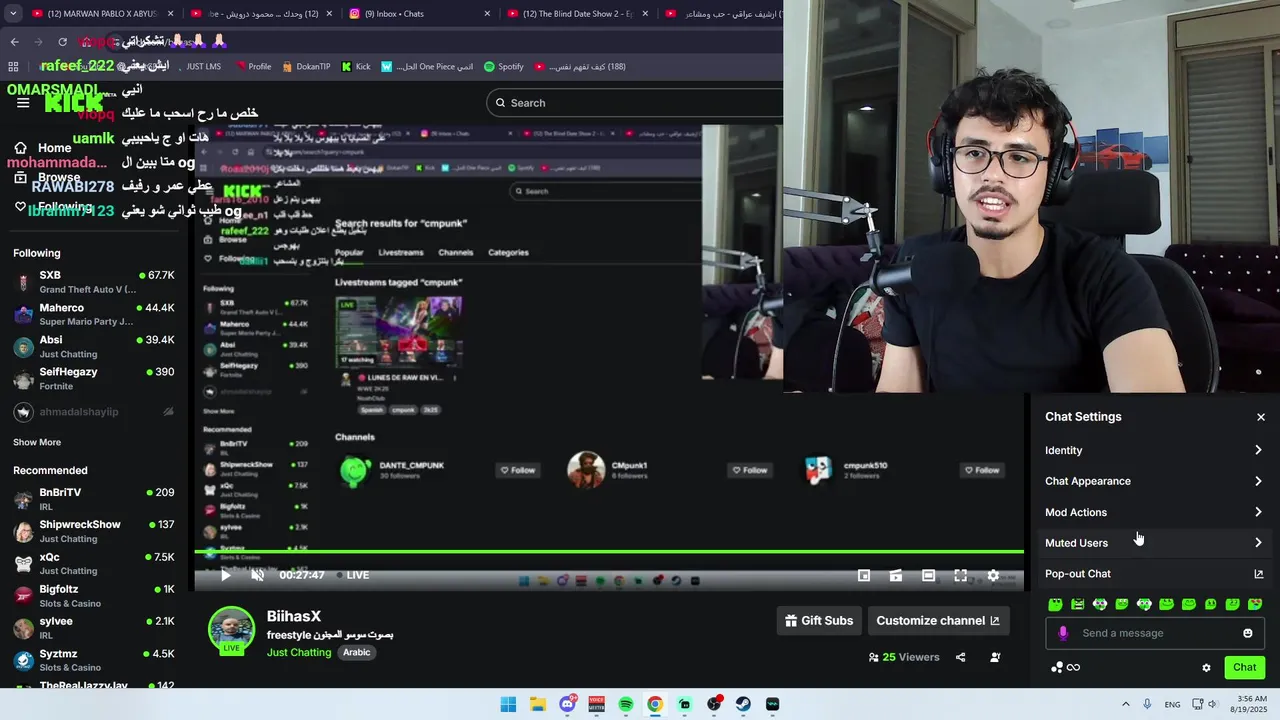Screen dimensions: 1280x720
Task: Click the Arabic language tag
Action: pos(357,652)
